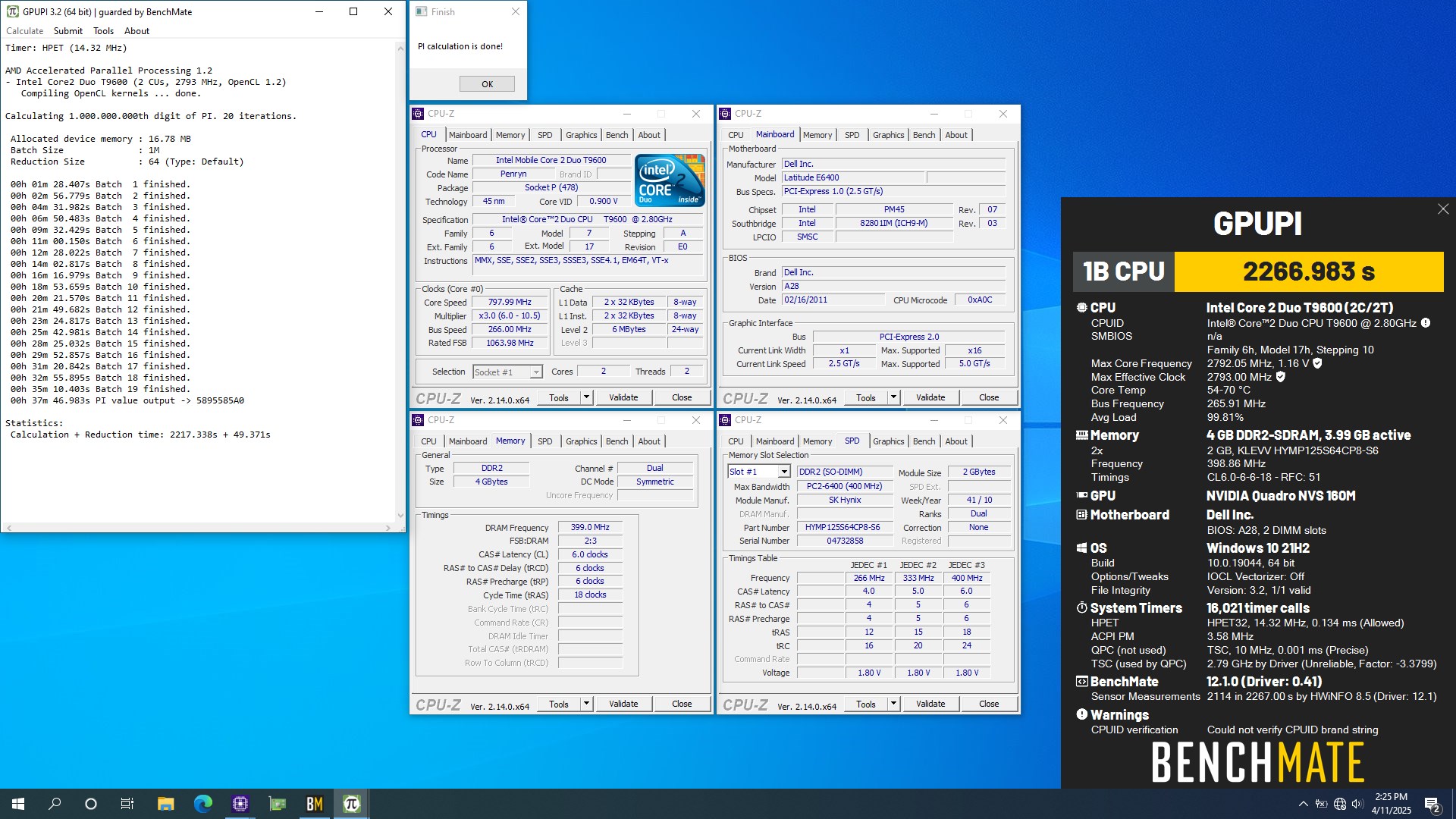
Task: Click the Calculation + Reduction time statistics line
Action: [140, 435]
